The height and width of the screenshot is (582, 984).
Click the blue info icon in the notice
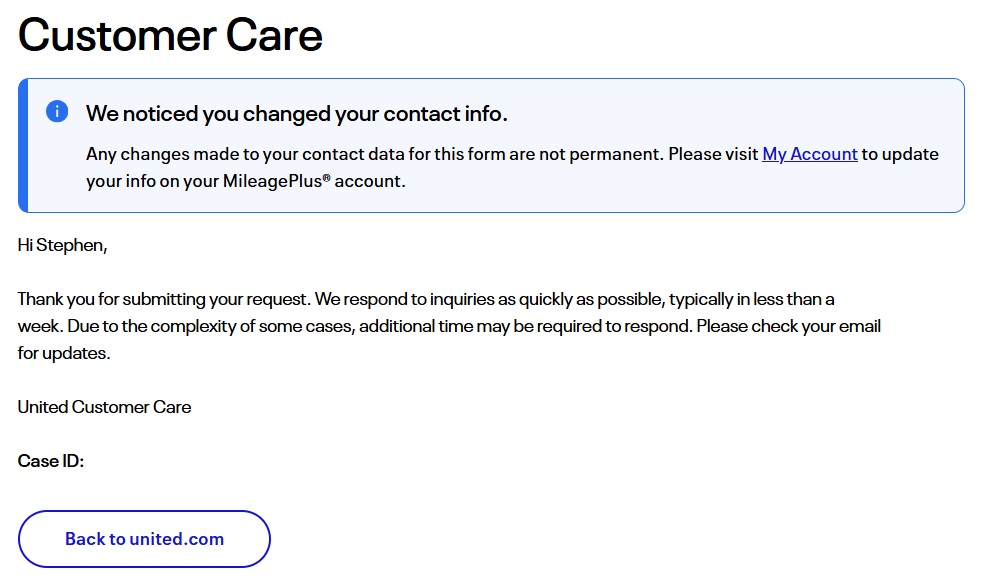(x=57, y=112)
